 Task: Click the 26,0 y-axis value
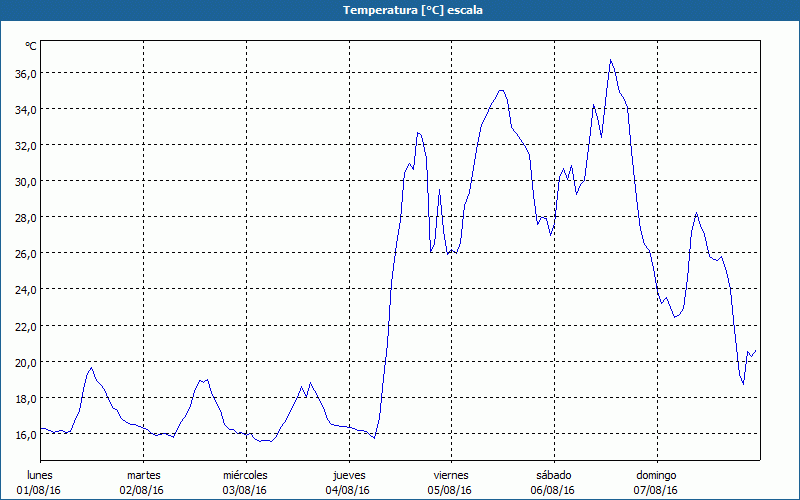26,253
